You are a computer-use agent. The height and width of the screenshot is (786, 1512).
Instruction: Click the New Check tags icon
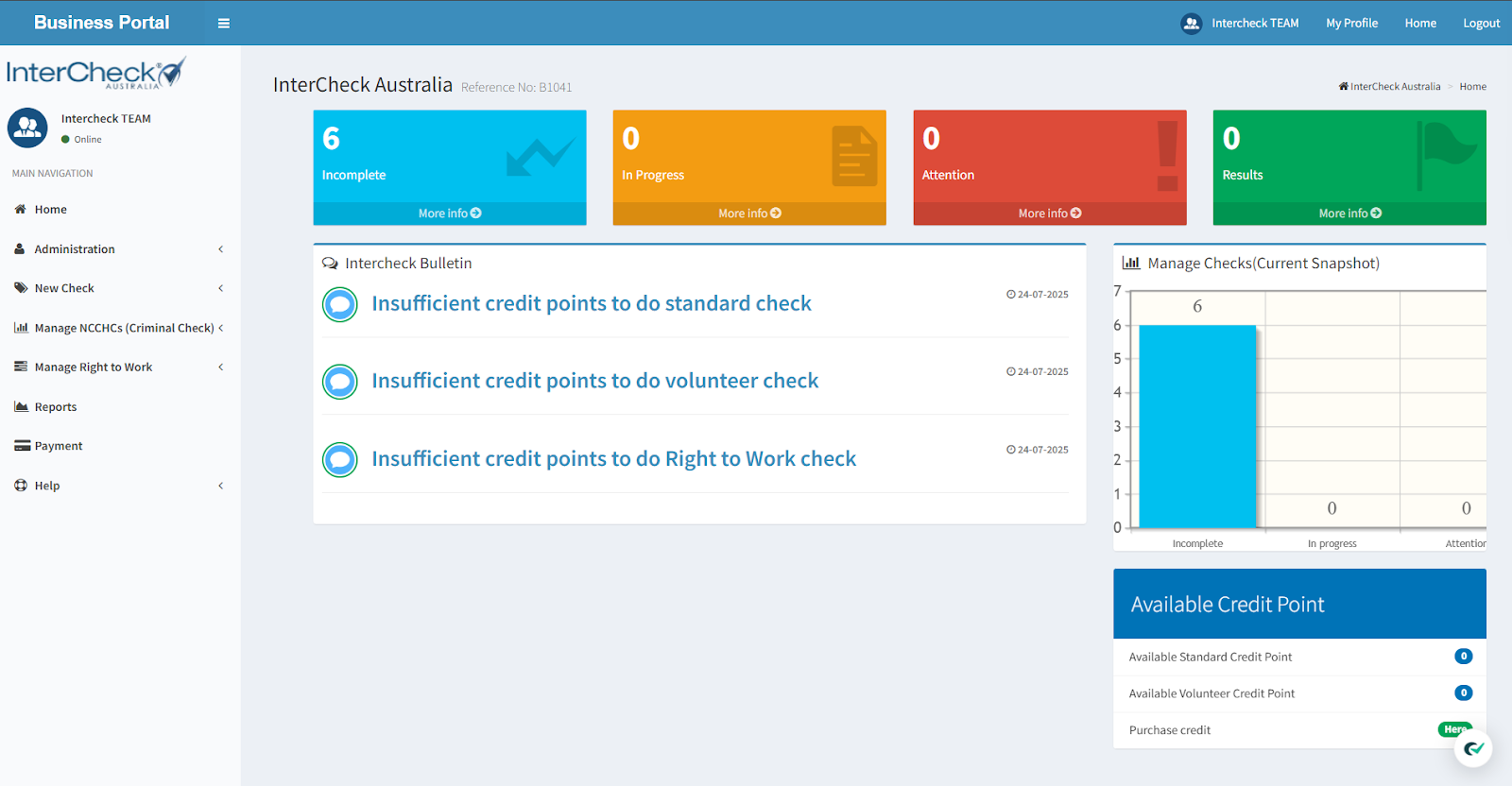21,288
